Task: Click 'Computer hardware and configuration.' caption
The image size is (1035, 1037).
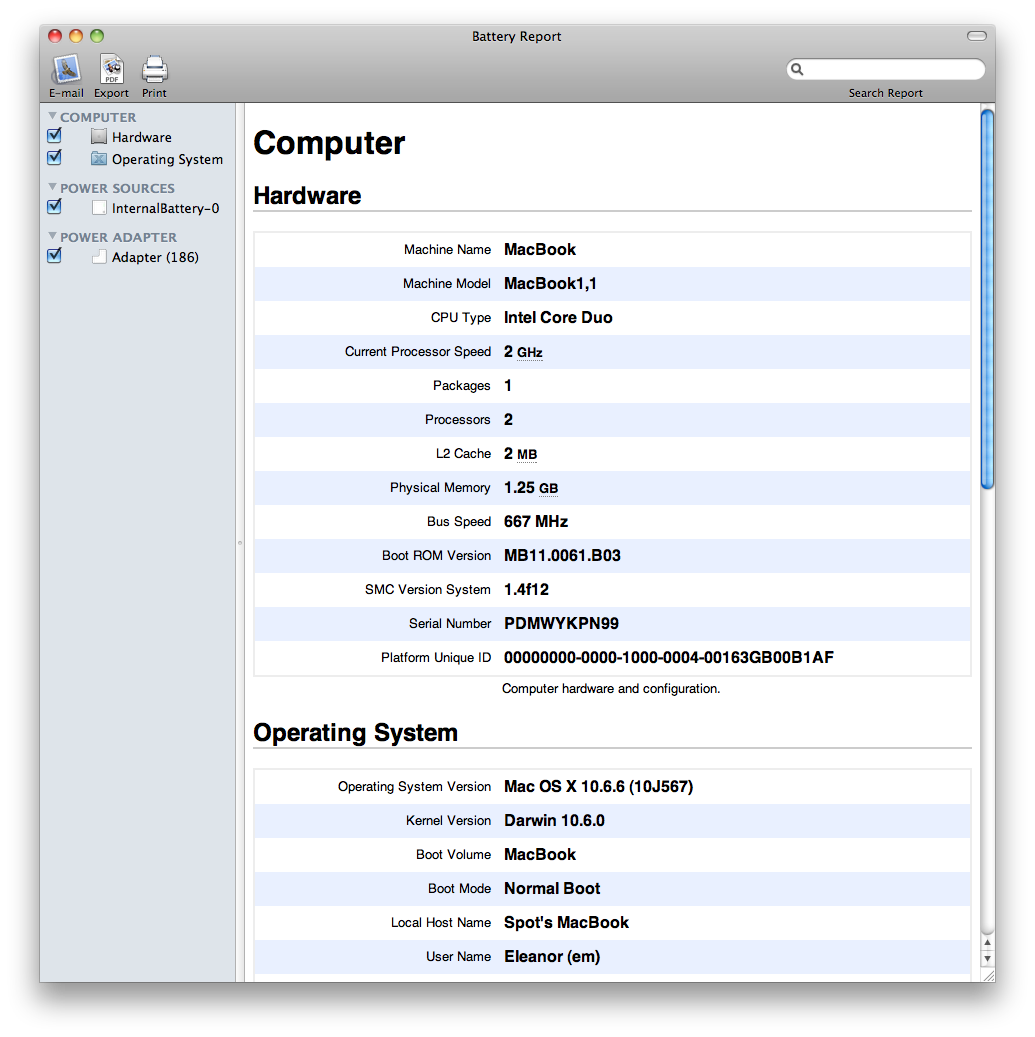Action: tap(611, 688)
